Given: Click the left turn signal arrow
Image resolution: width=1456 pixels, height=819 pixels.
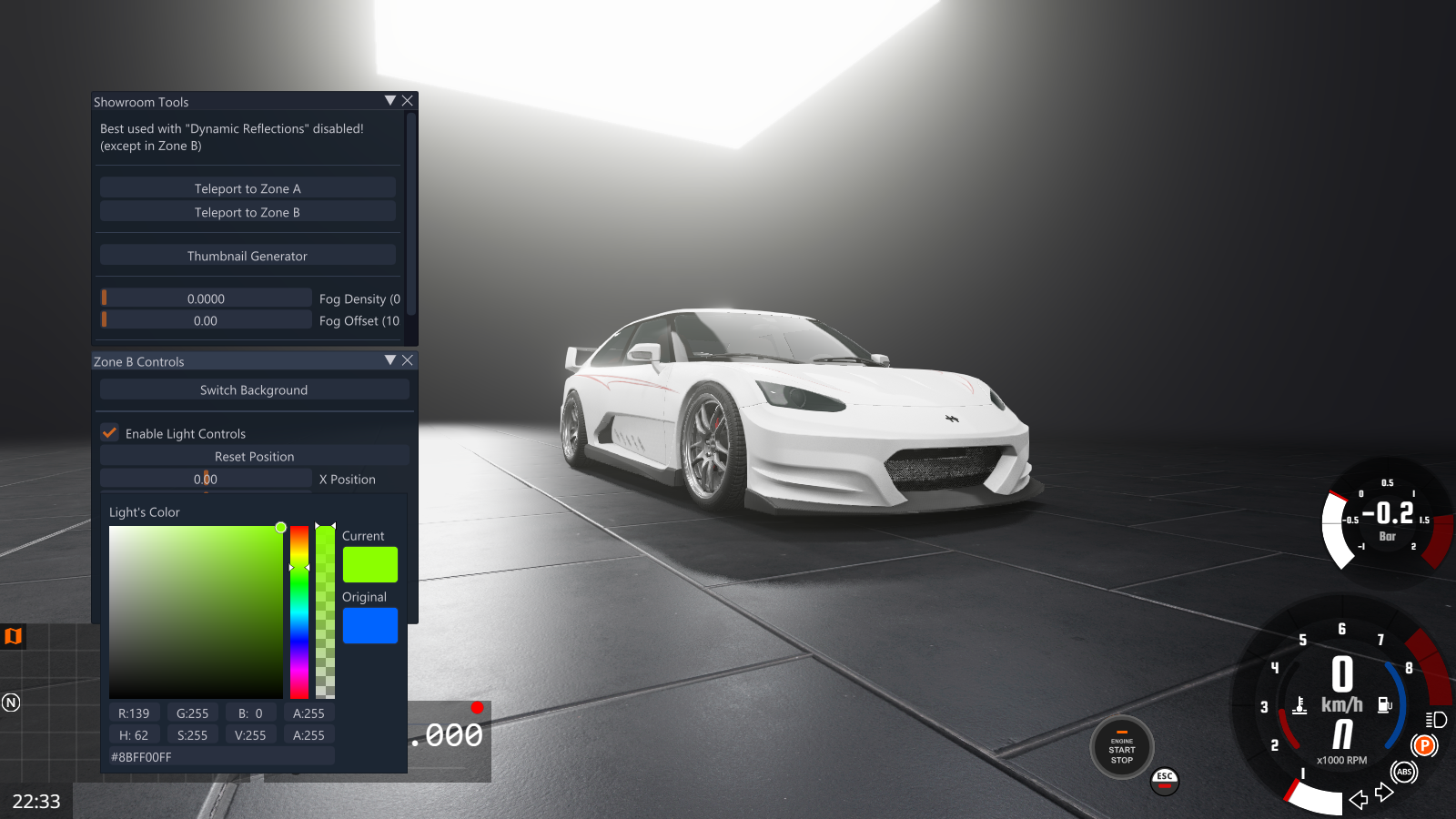Looking at the screenshot, I should (x=1359, y=799).
